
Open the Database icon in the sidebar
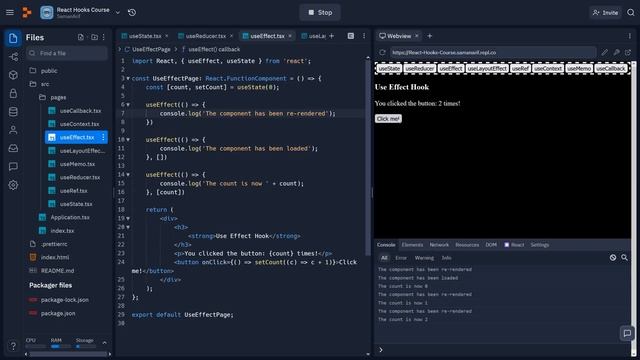click(x=13, y=112)
